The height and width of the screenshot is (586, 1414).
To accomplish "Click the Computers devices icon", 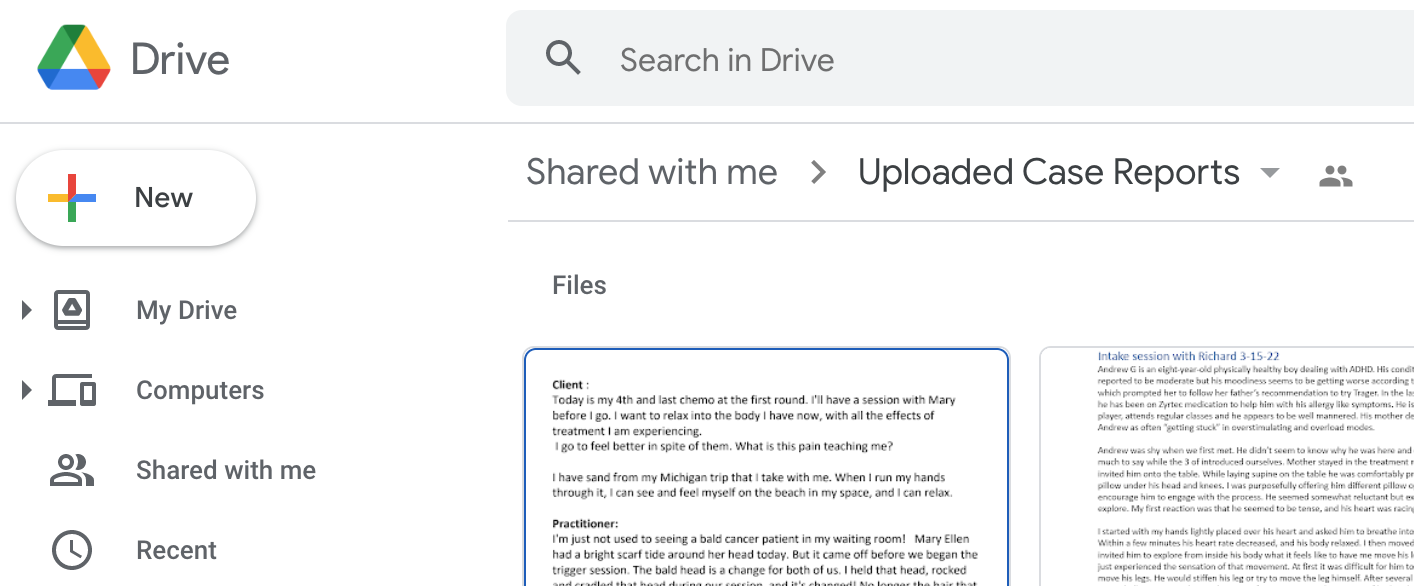I will 72,390.
